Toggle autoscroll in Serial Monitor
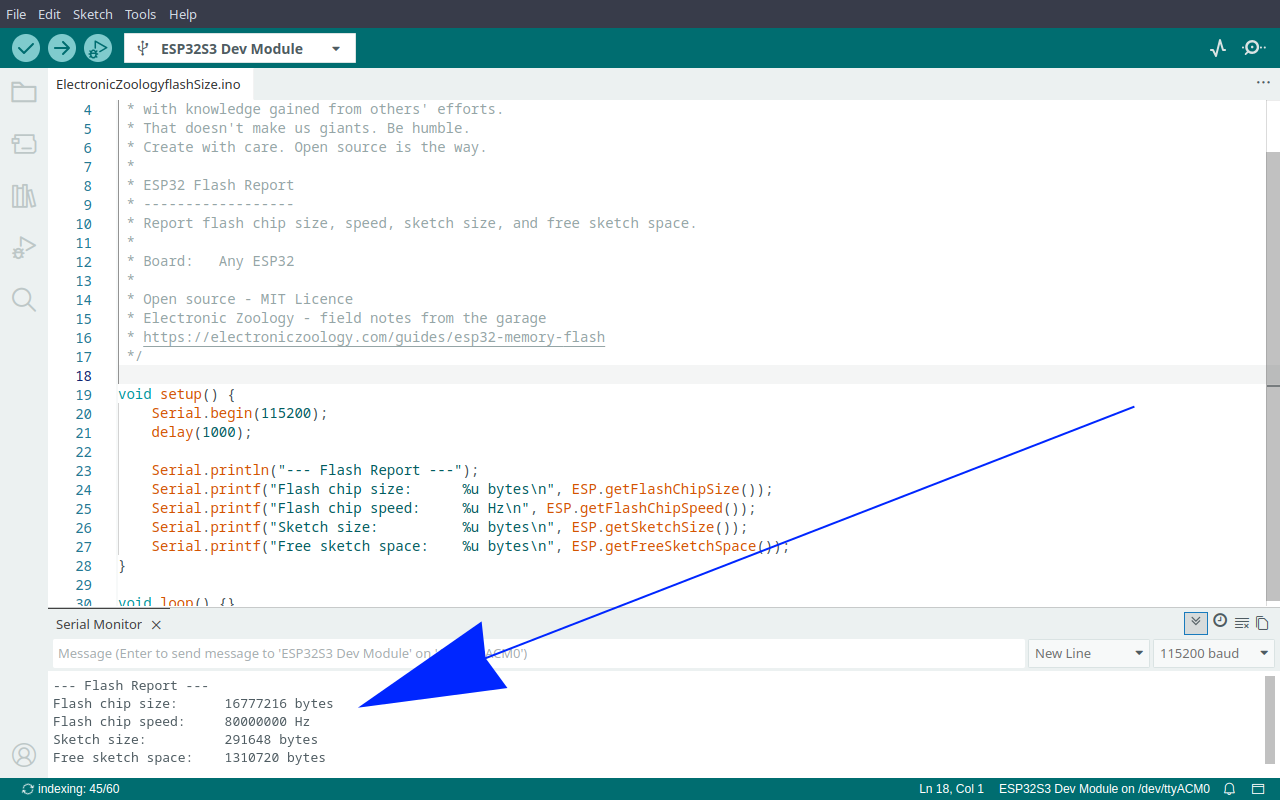1280x800 pixels. tap(1195, 623)
